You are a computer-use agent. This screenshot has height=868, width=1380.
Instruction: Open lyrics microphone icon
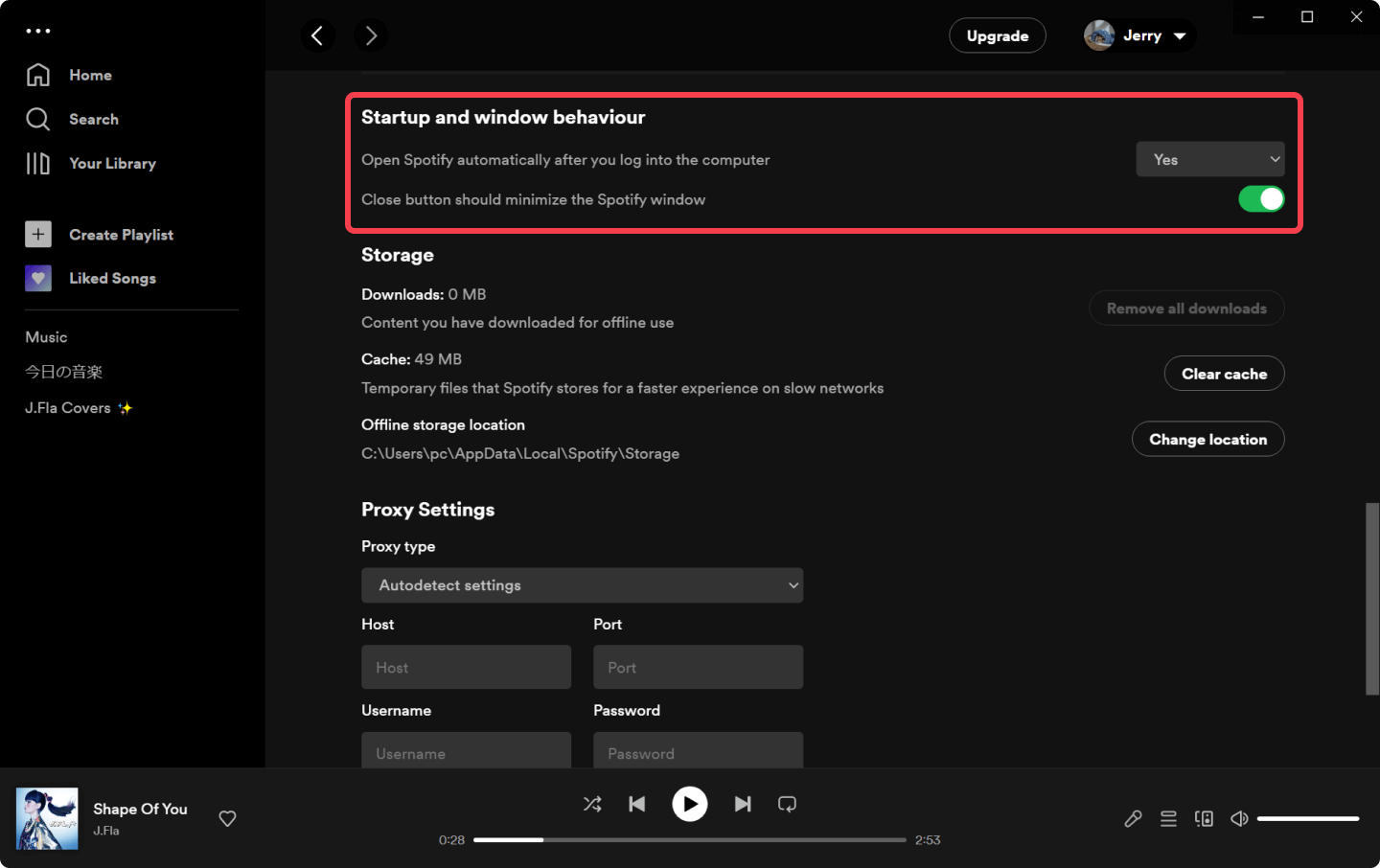(1133, 818)
